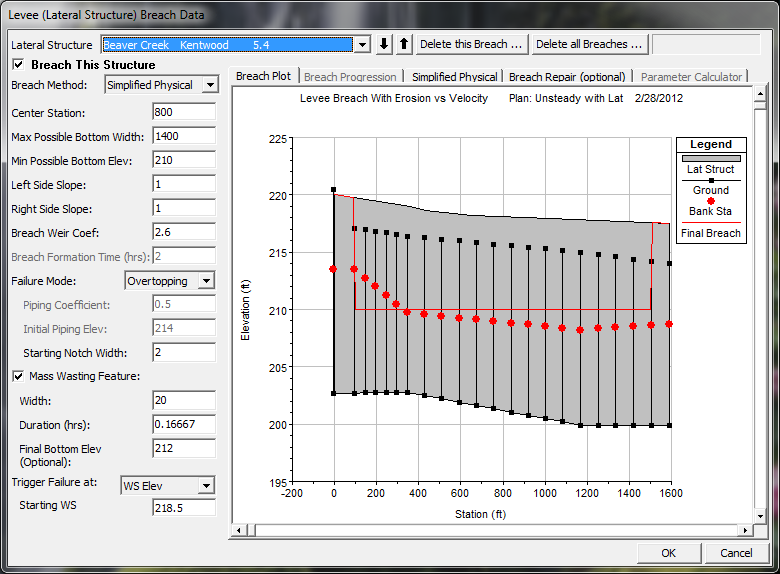The height and width of the screenshot is (574, 780).
Task: Confirm with the OK button
Action: 668,553
